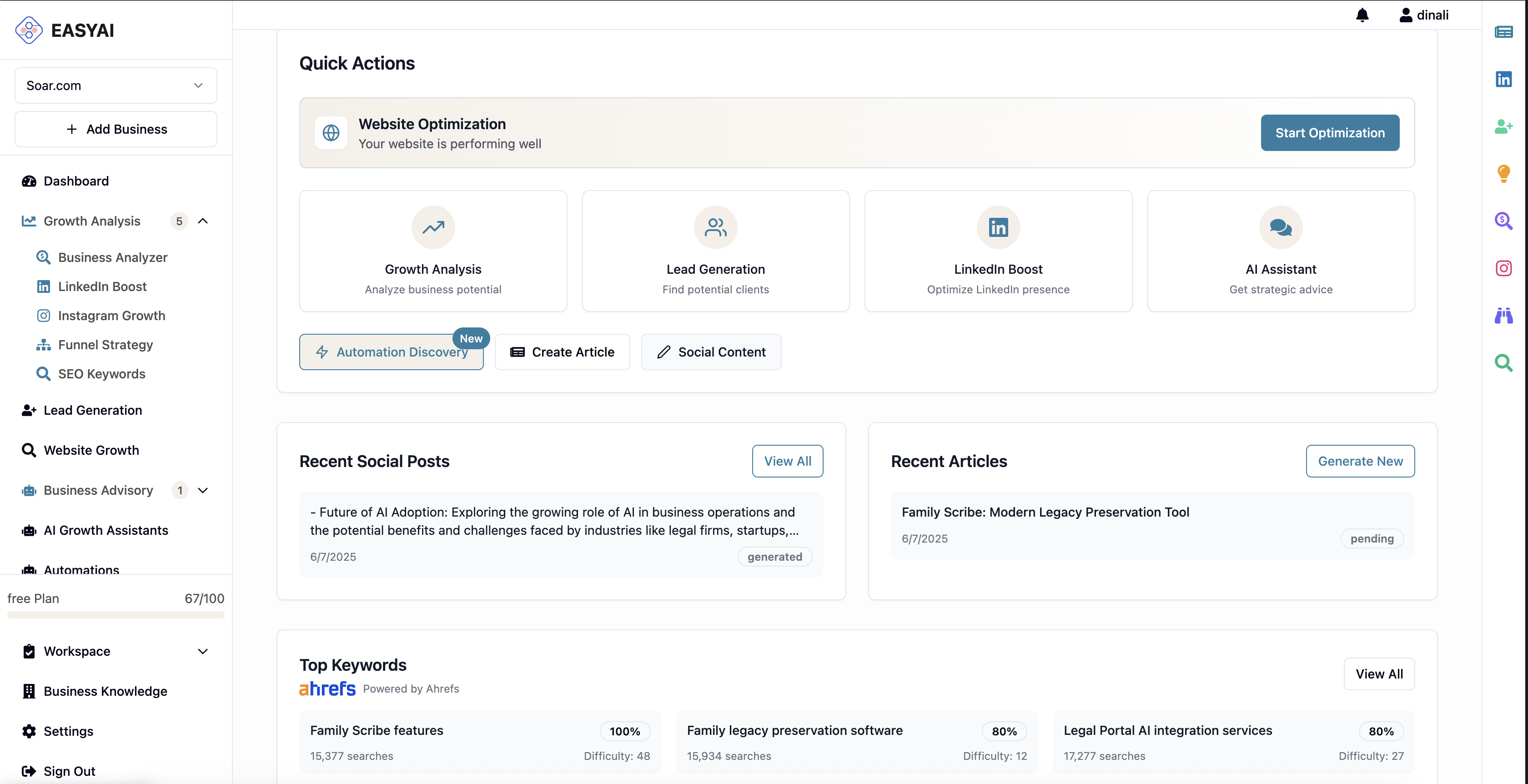
Task: View all Recent Social Posts
Action: click(x=787, y=461)
